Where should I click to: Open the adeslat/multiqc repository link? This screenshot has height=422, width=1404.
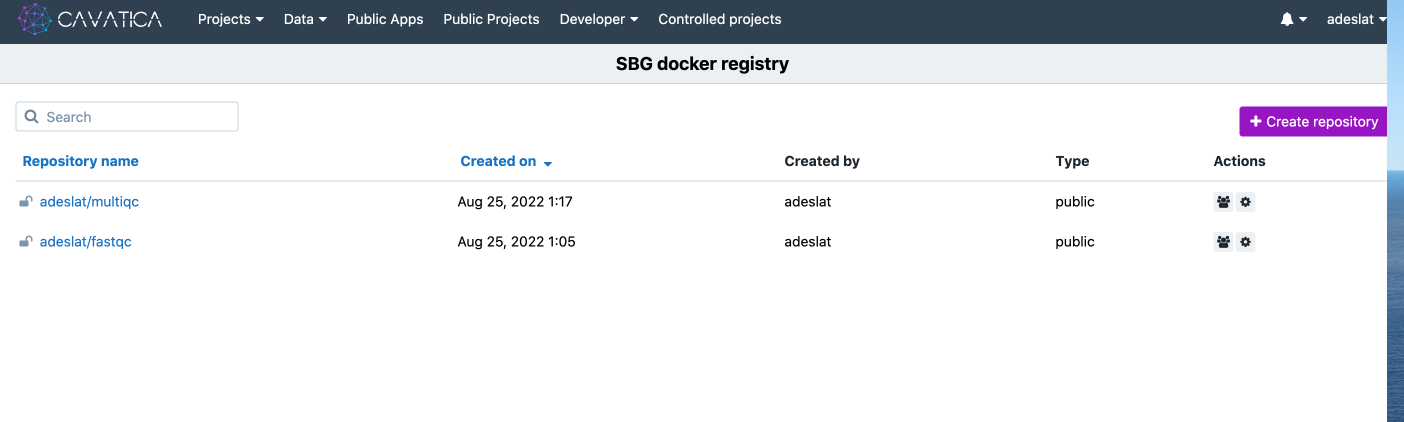click(89, 202)
